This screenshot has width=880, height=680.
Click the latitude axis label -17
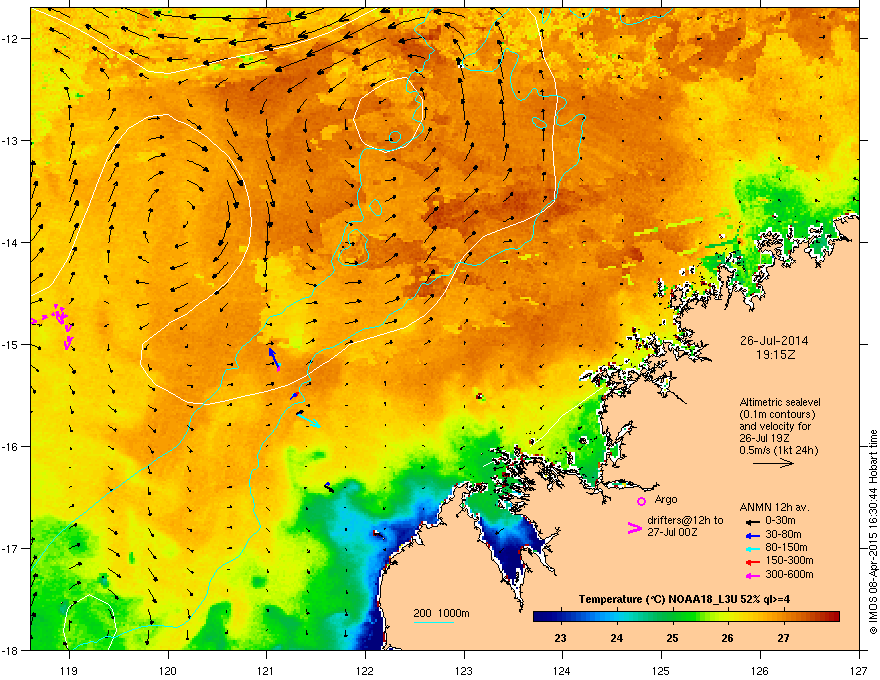point(11,549)
